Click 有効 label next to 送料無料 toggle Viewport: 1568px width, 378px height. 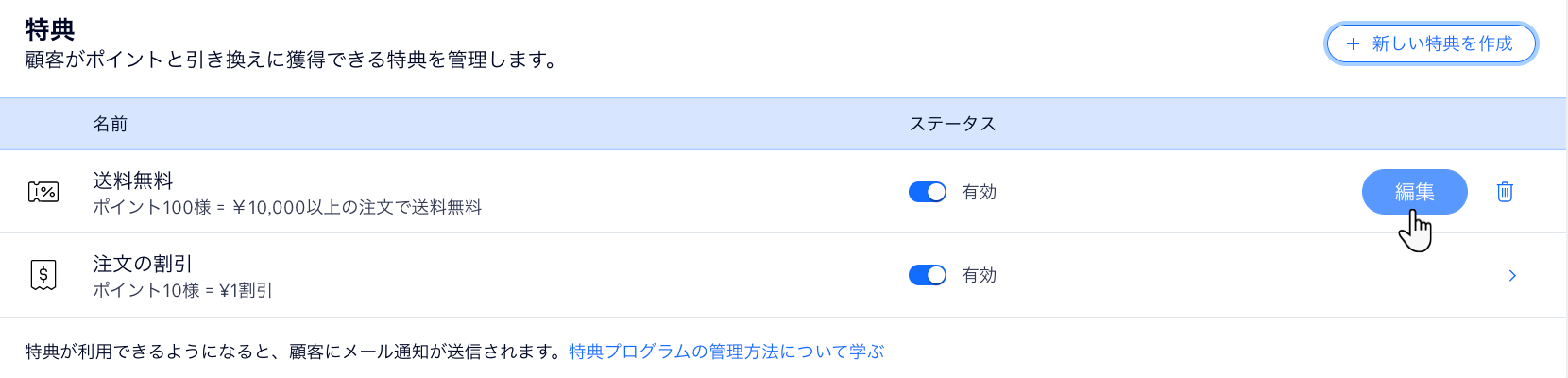click(x=979, y=192)
